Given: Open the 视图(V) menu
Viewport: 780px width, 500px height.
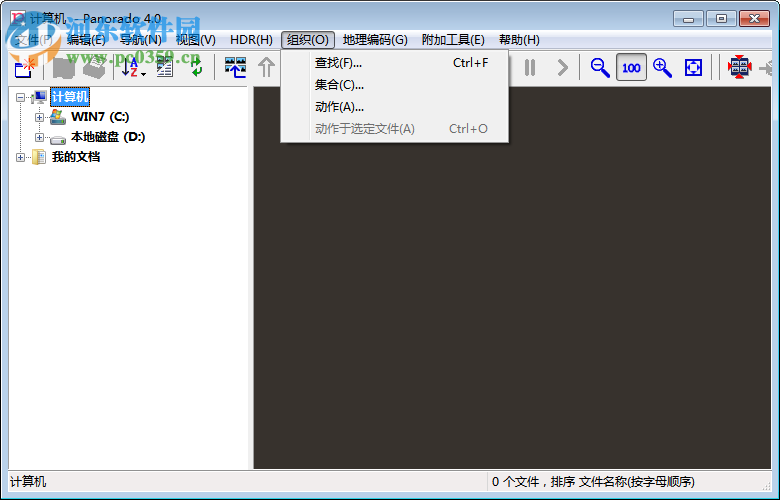Looking at the screenshot, I should coord(195,40).
